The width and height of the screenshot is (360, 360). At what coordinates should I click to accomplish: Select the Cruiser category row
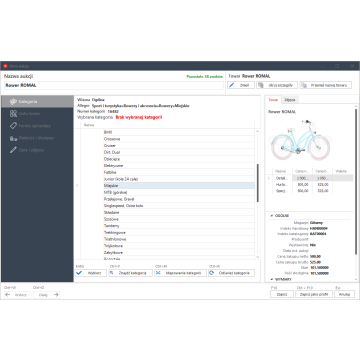pos(179,146)
